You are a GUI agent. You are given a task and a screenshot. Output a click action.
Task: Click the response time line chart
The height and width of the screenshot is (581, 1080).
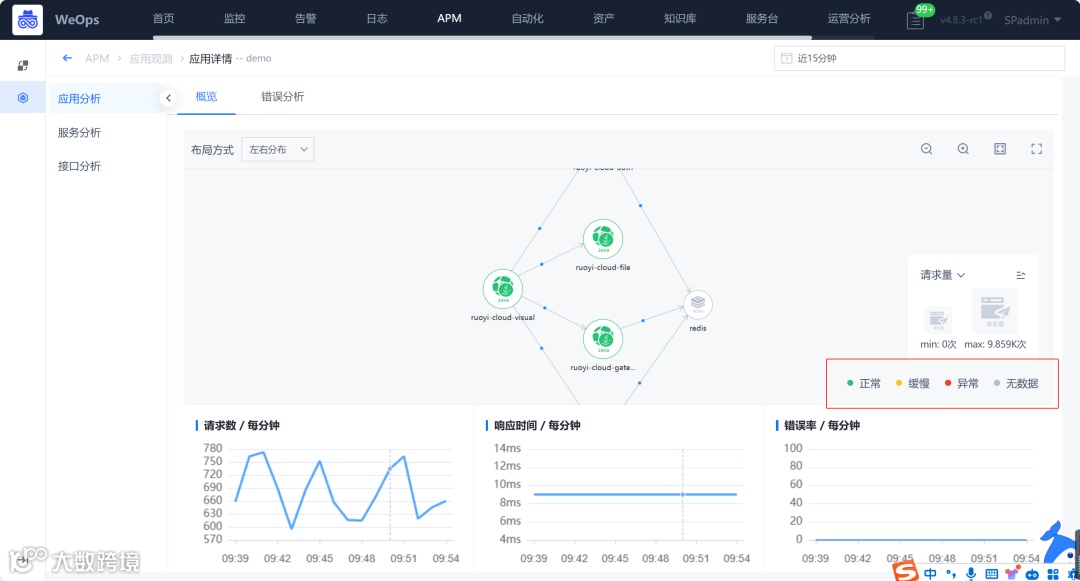pos(635,494)
